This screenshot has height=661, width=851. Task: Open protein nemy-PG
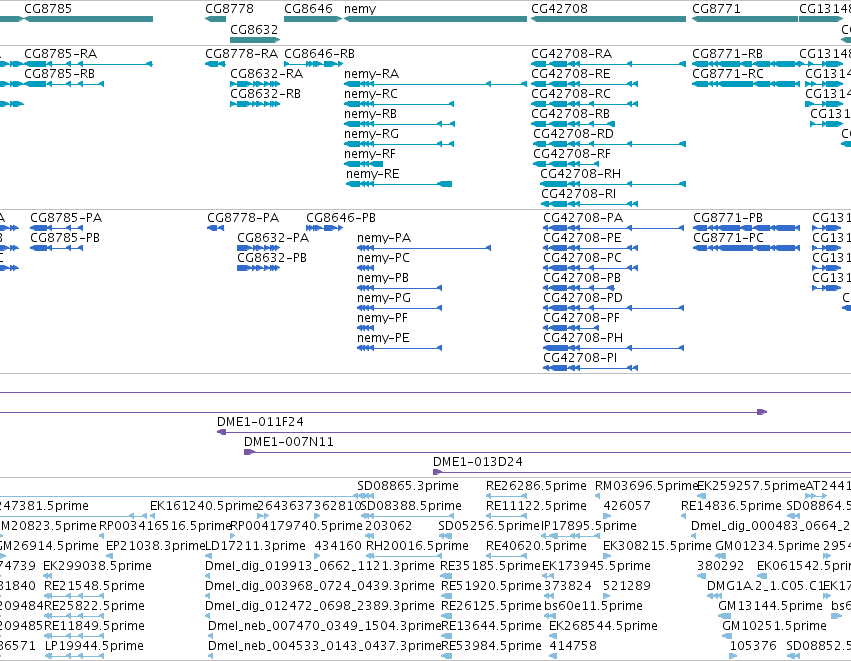pyautogui.click(x=399, y=308)
